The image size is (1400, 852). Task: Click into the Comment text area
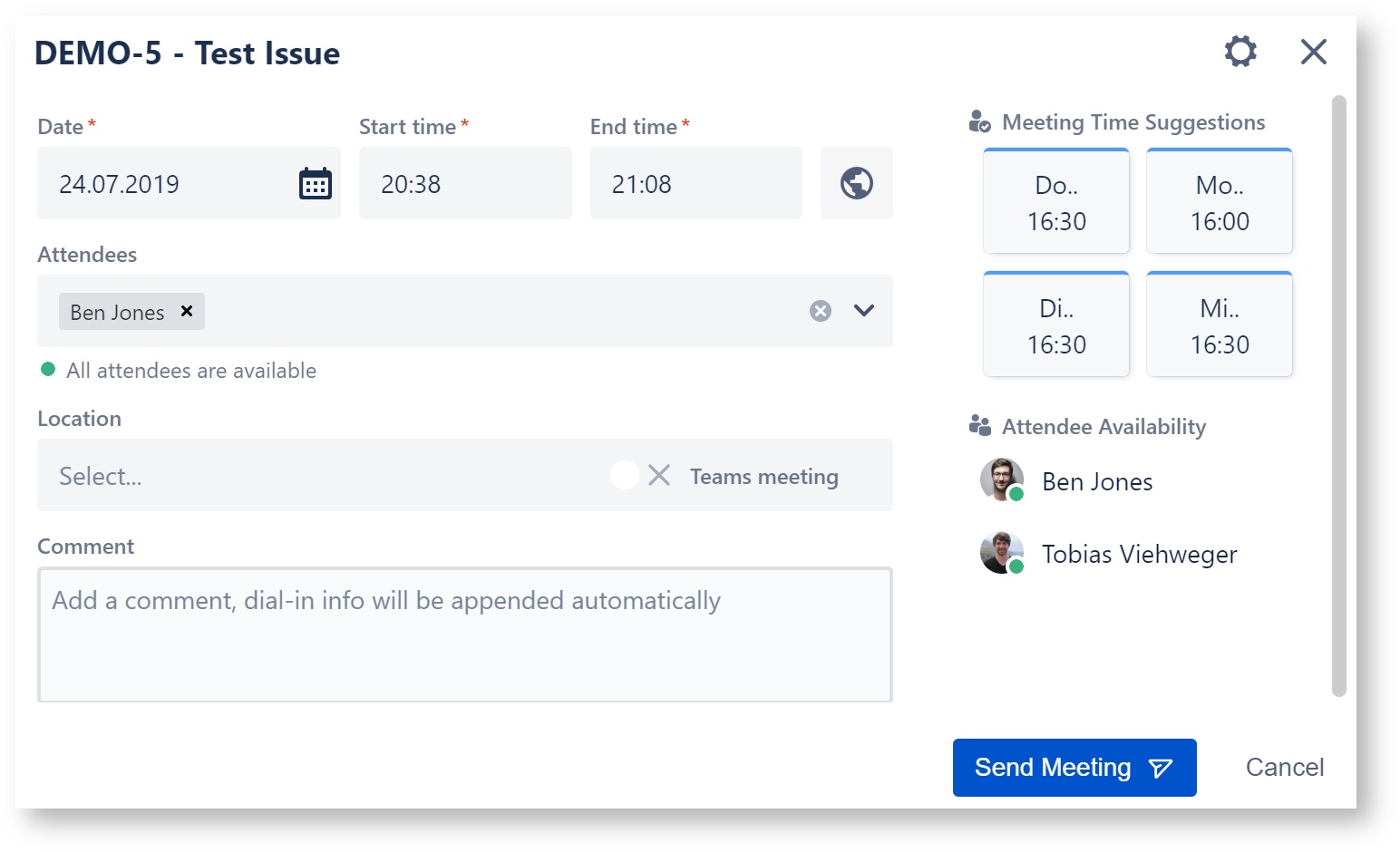pos(464,634)
